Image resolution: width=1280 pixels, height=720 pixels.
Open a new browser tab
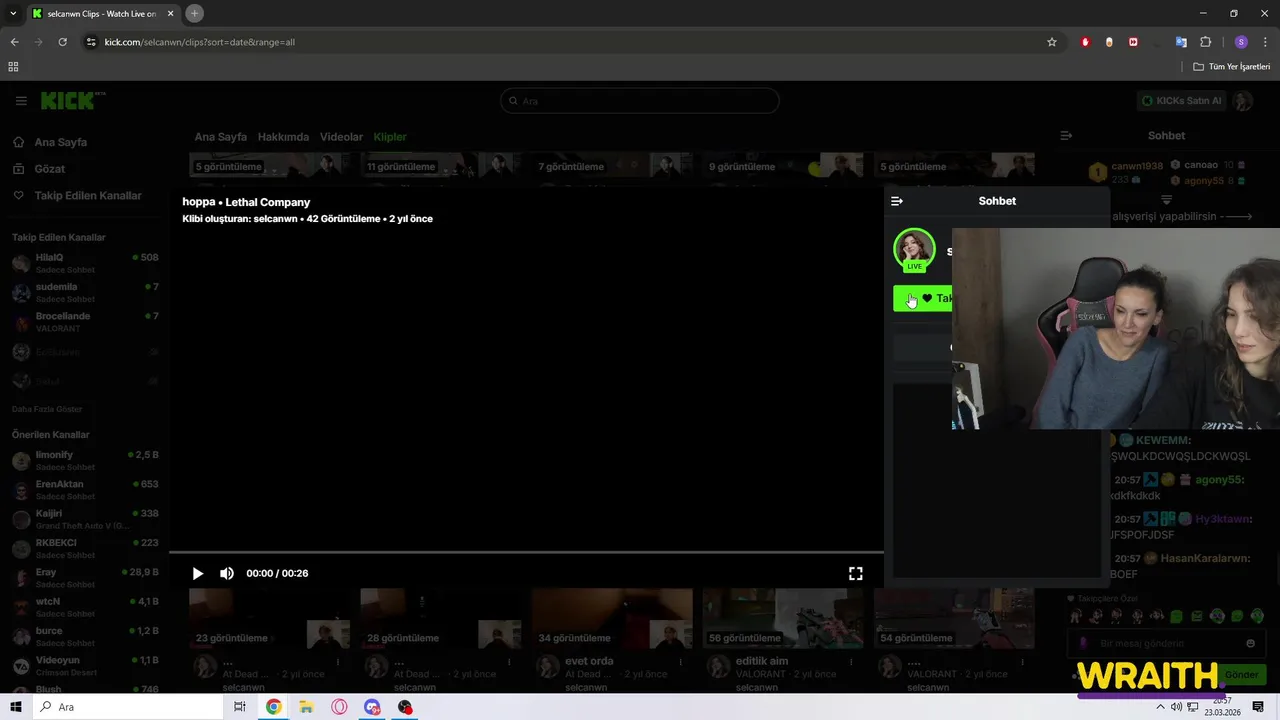point(195,13)
